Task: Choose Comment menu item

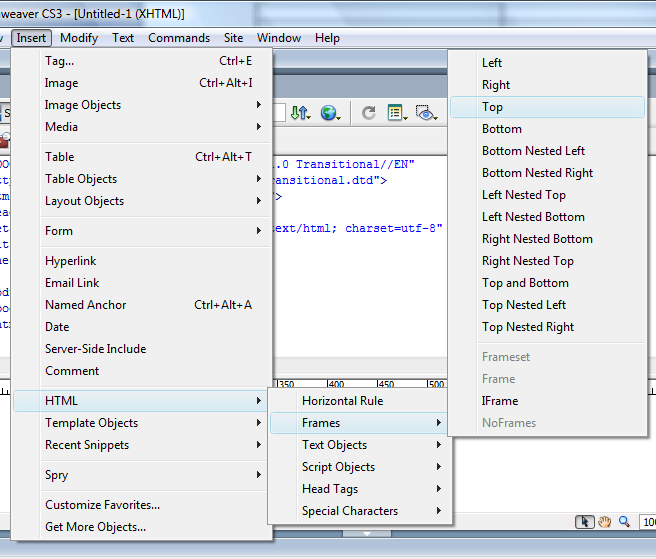Action: click(x=142, y=371)
